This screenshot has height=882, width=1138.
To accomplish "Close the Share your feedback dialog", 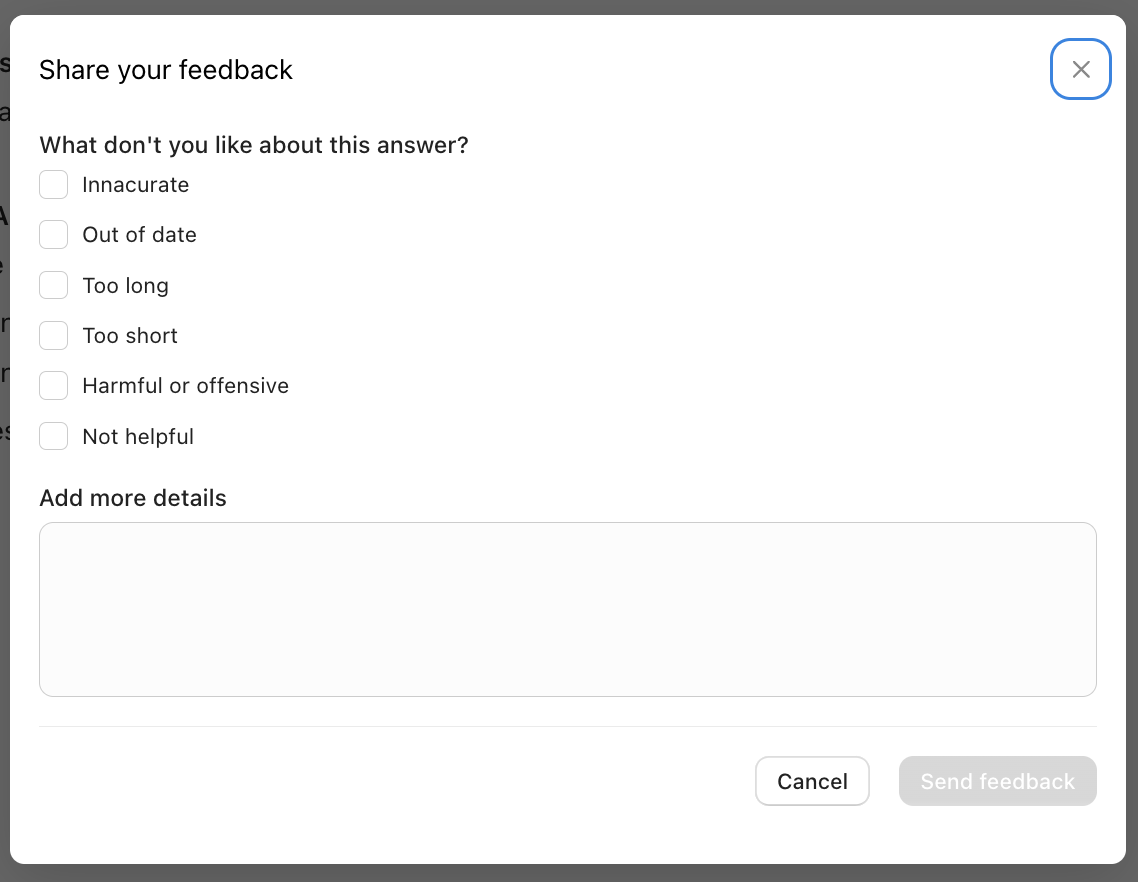I will pyautogui.click(x=1080, y=69).
